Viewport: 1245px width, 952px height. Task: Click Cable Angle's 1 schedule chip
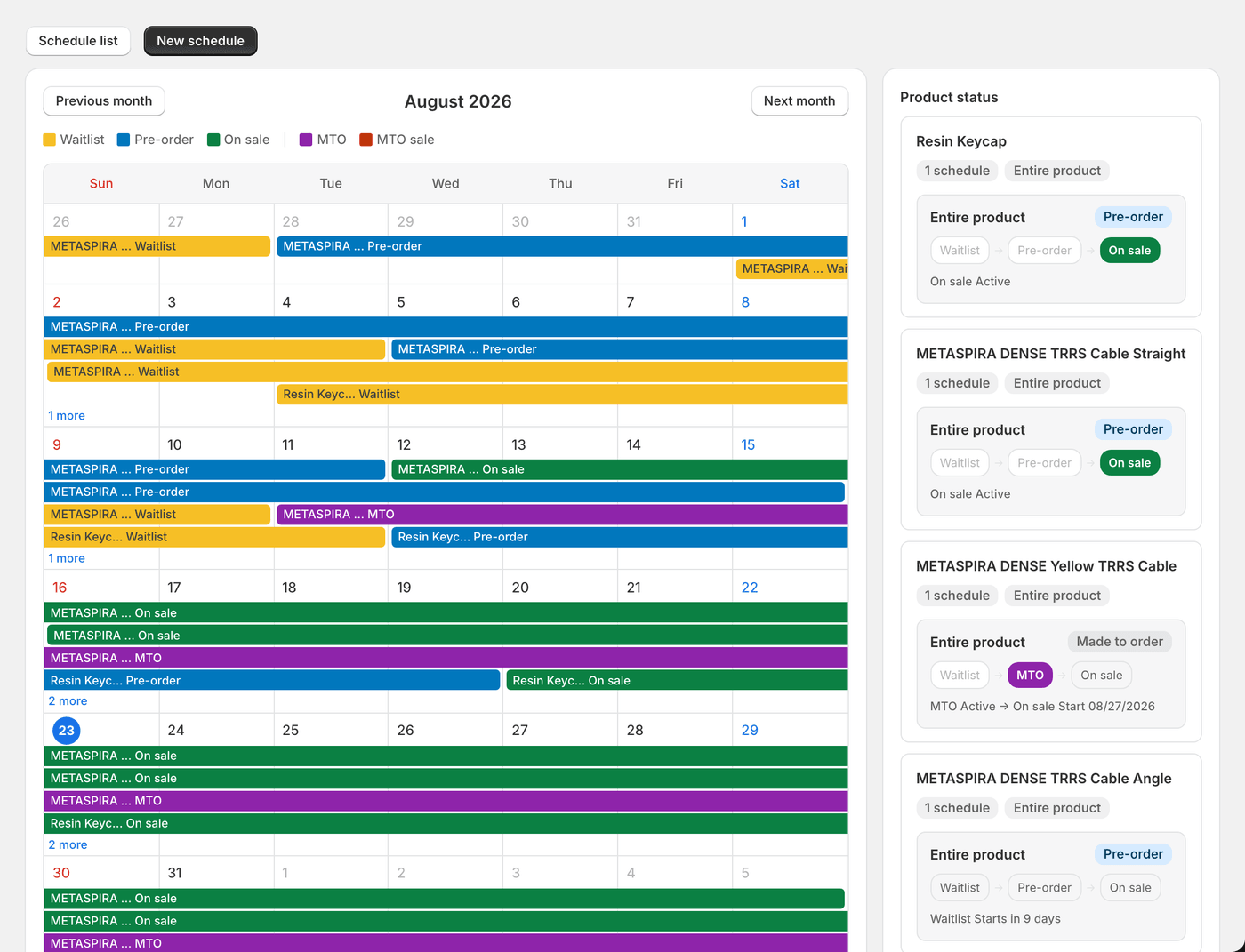957,808
